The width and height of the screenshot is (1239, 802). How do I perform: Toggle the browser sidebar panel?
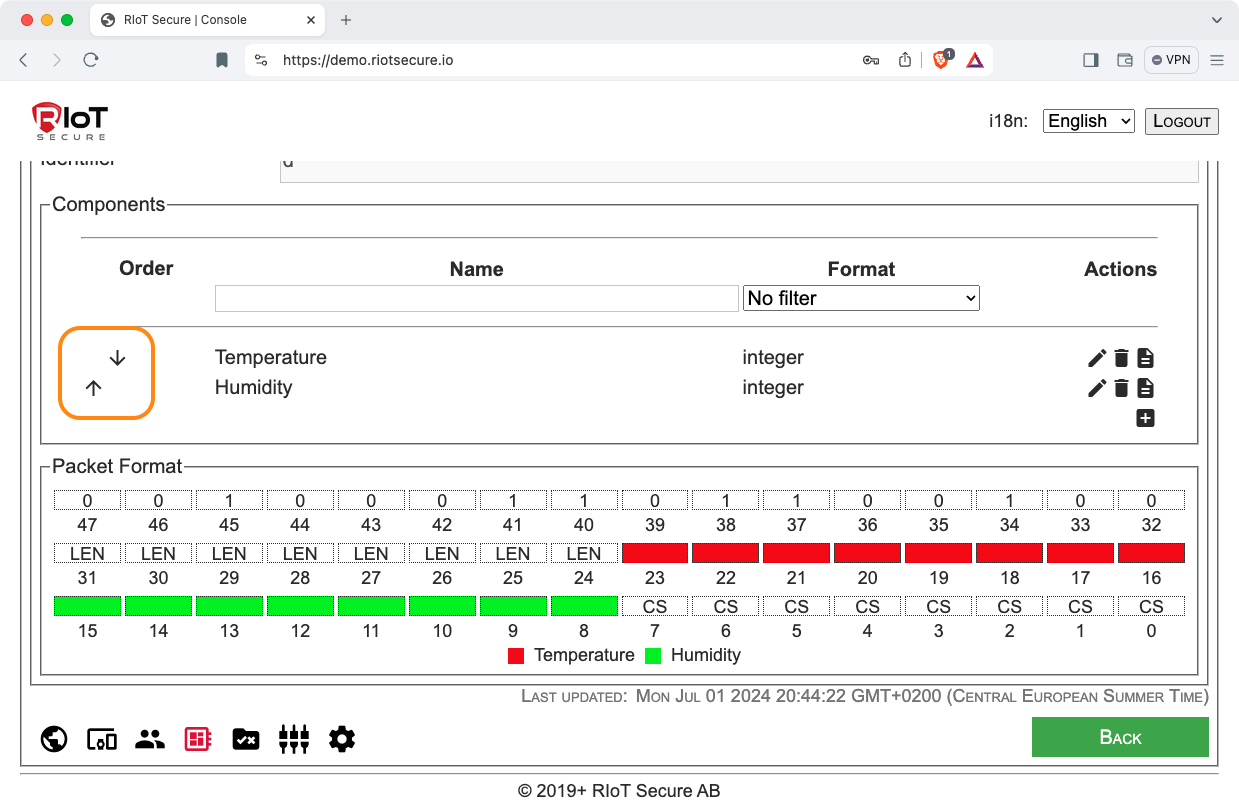tap(1091, 60)
